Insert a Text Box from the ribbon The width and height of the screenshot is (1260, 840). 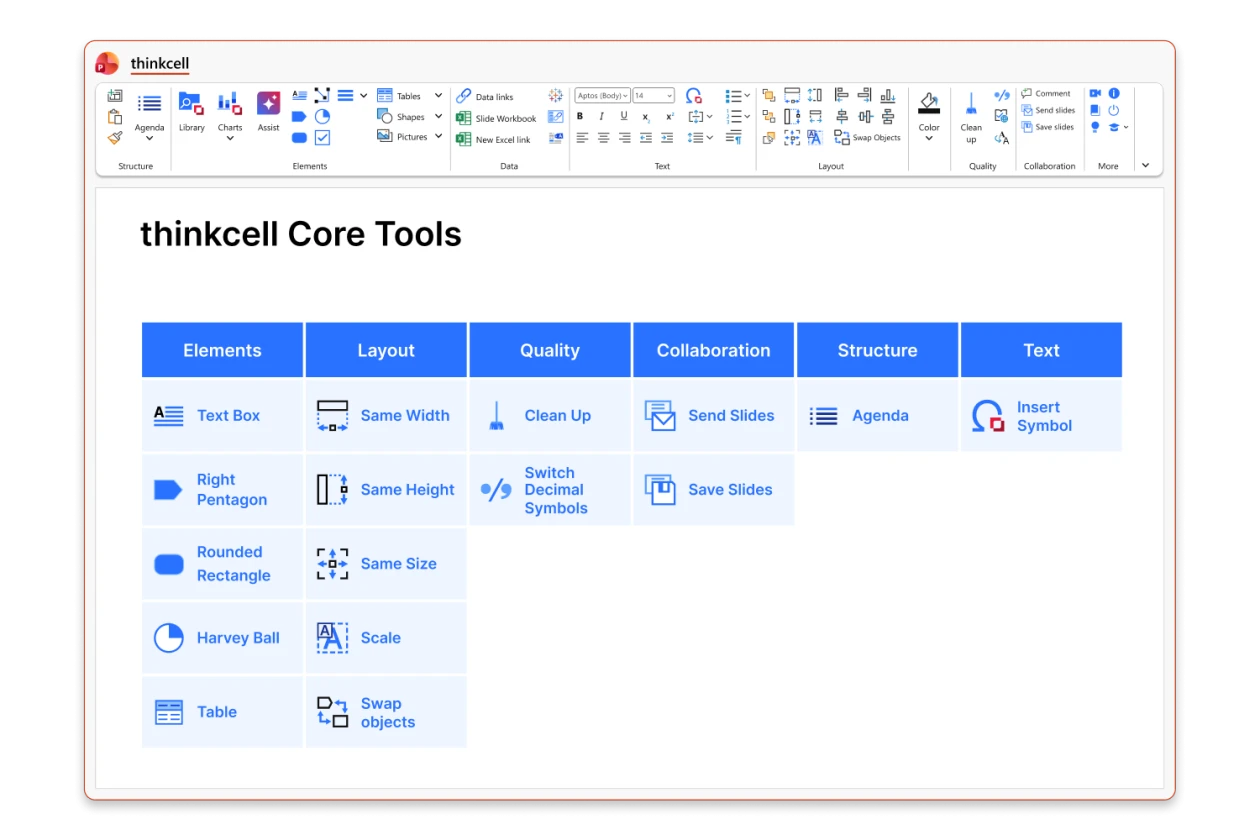(x=299, y=96)
